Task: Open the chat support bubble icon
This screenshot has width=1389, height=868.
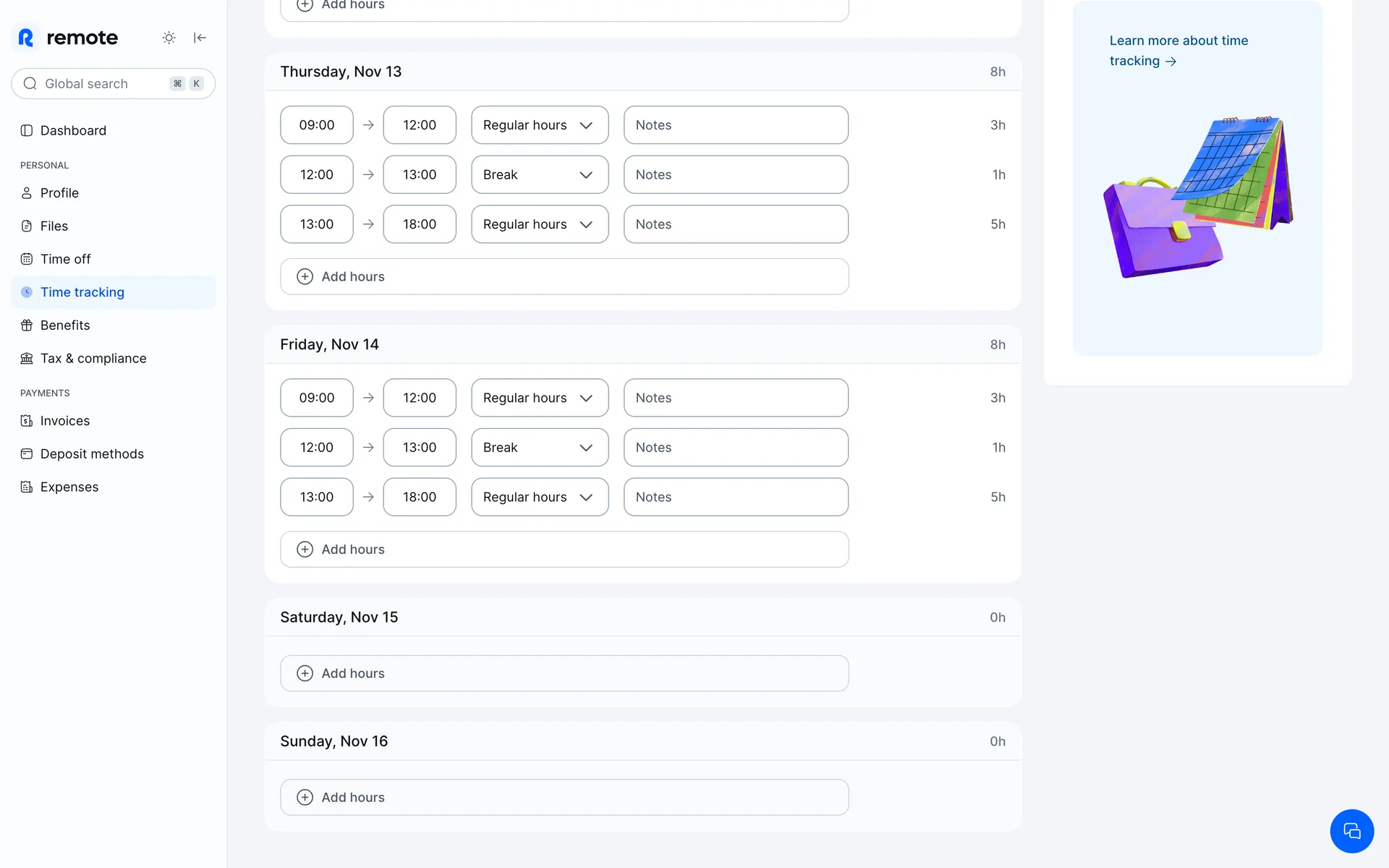Action: point(1351,831)
